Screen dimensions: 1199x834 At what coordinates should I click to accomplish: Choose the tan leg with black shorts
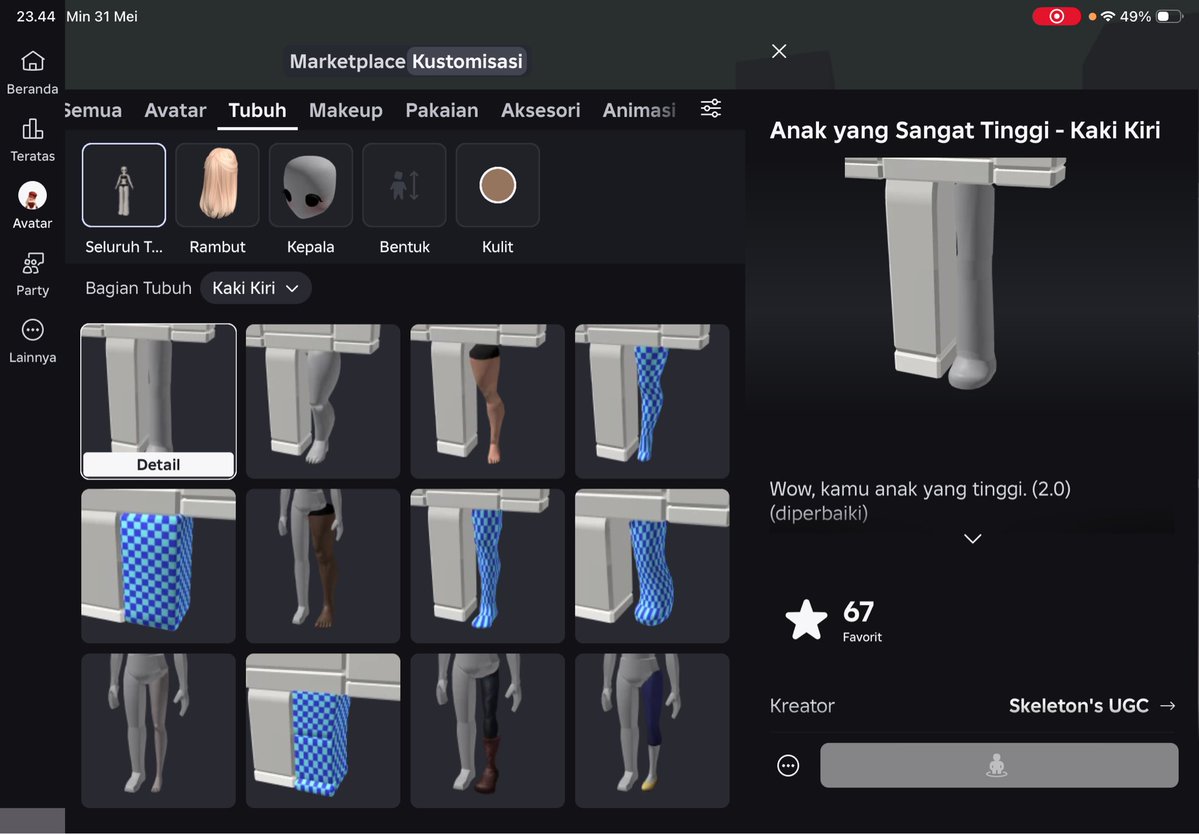pyautogui.click(x=487, y=401)
